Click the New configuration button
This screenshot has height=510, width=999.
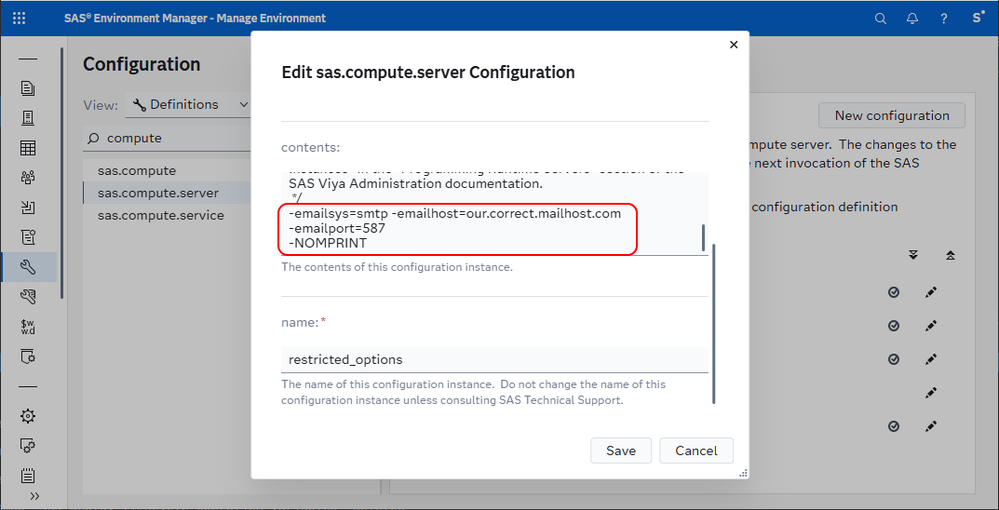click(x=891, y=115)
